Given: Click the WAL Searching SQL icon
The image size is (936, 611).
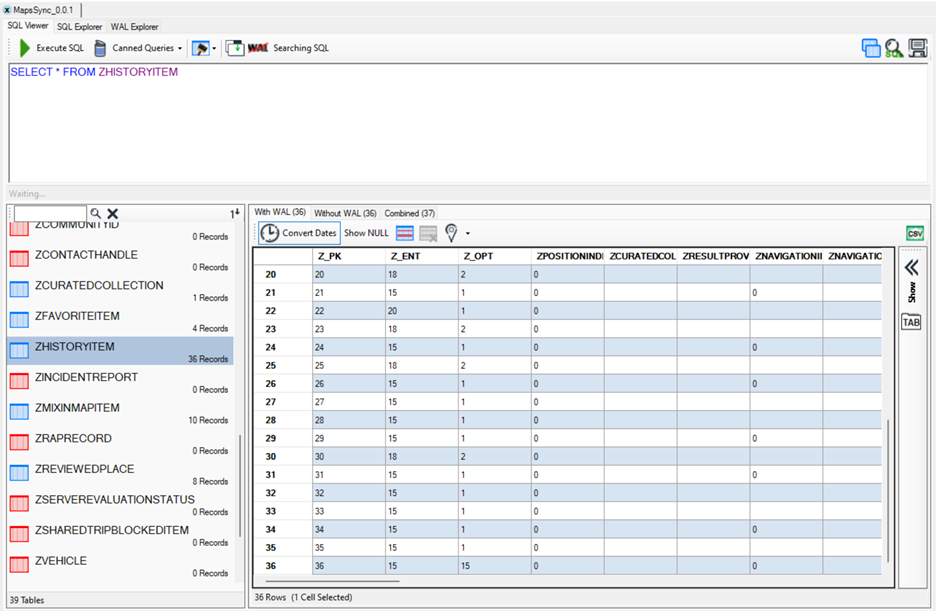Looking at the screenshot, I should [x=258, y=48].
